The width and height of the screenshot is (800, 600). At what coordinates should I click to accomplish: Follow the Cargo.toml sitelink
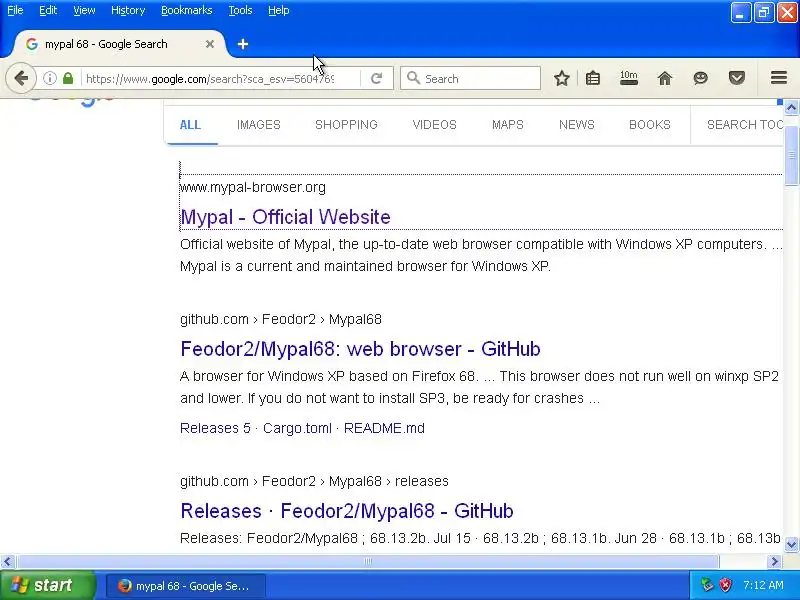coord(297,428)
